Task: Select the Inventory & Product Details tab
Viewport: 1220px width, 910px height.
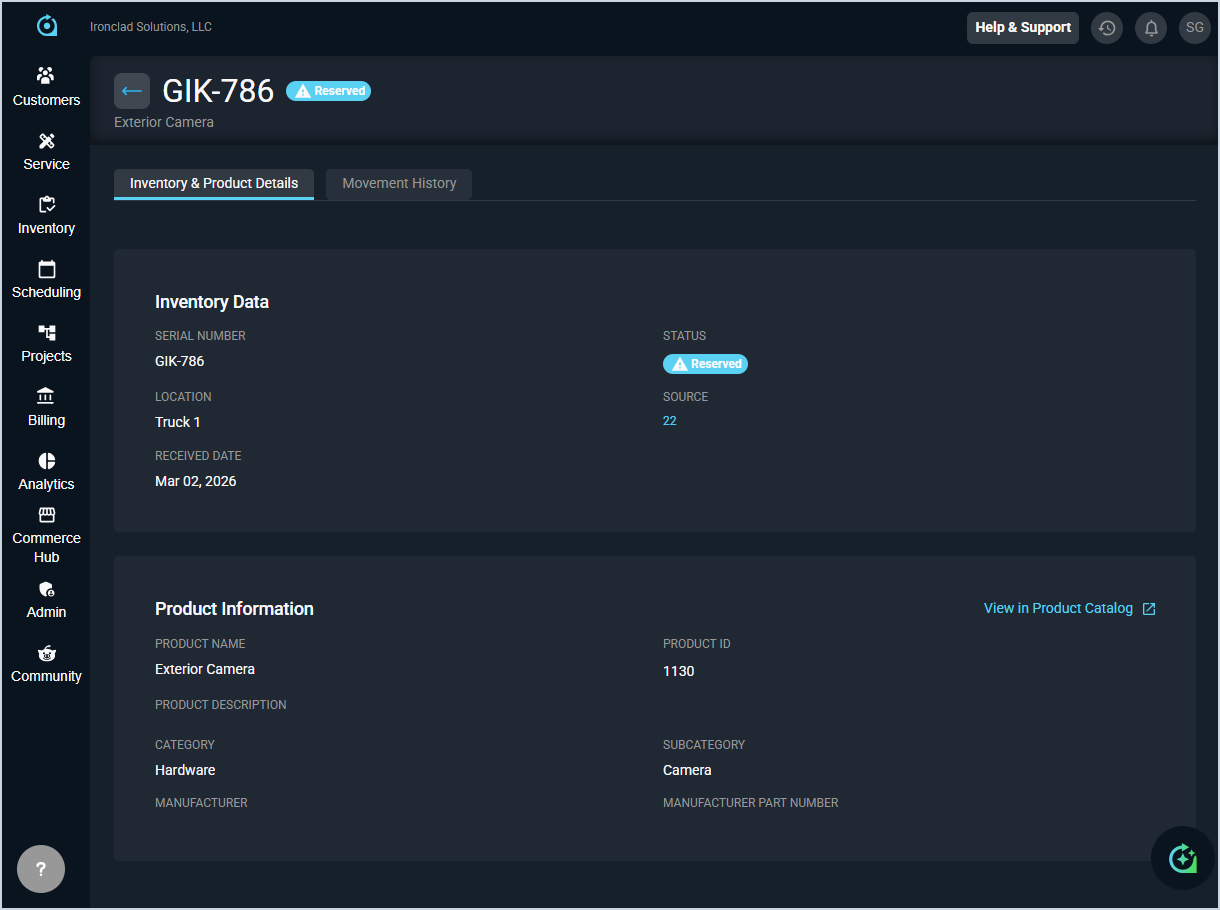Action: [x=214, y=184]
